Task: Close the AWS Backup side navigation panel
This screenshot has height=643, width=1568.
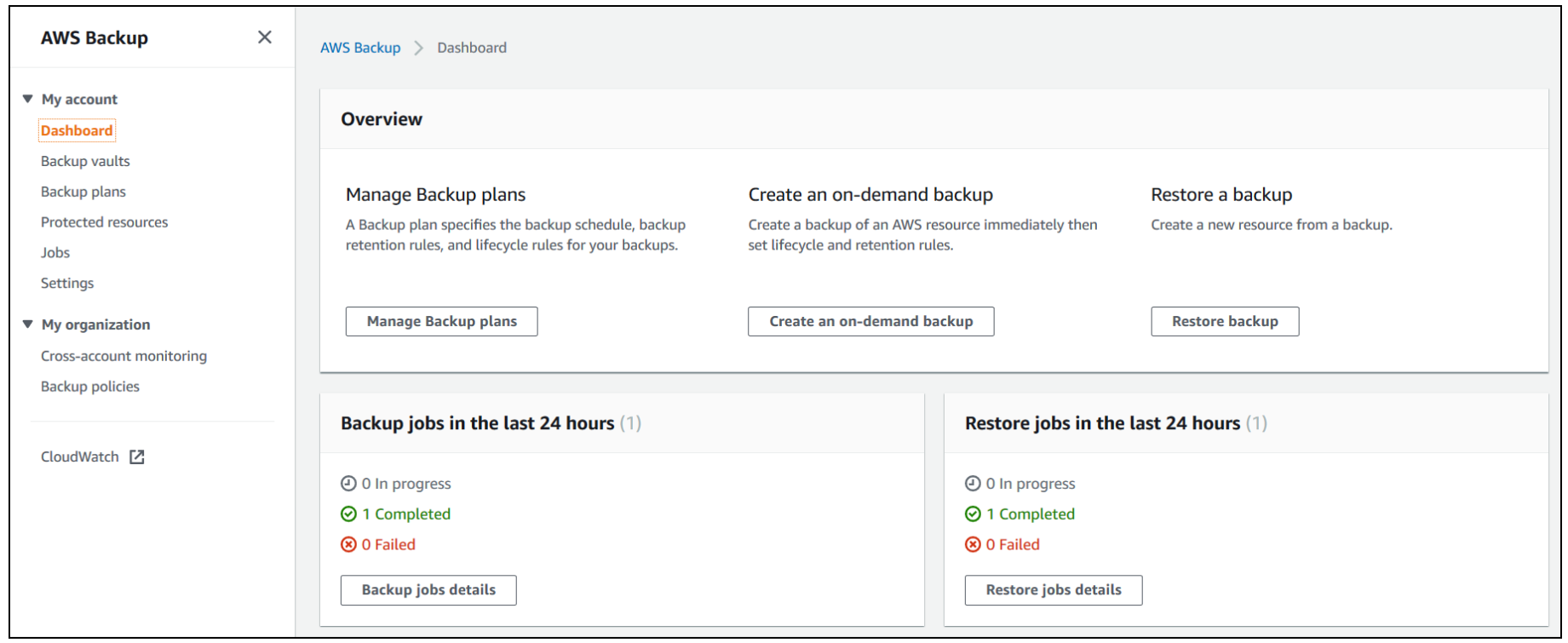Action: [265, 37]
